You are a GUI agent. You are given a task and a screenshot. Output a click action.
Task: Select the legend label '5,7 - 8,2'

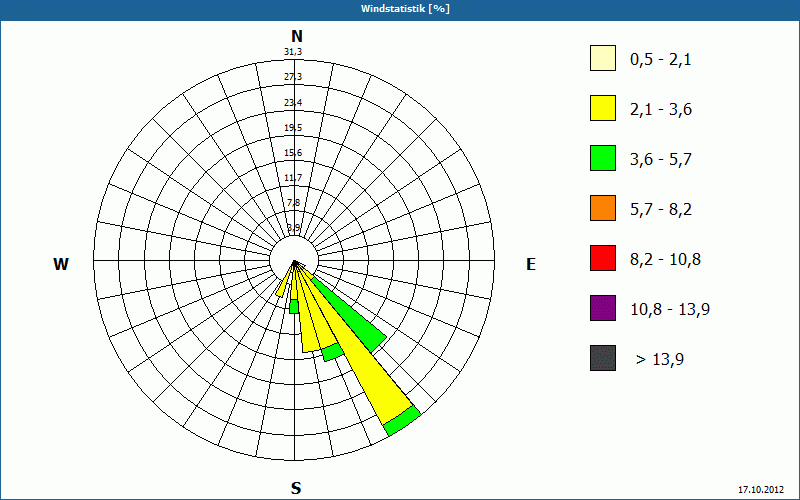coord(661,210)
